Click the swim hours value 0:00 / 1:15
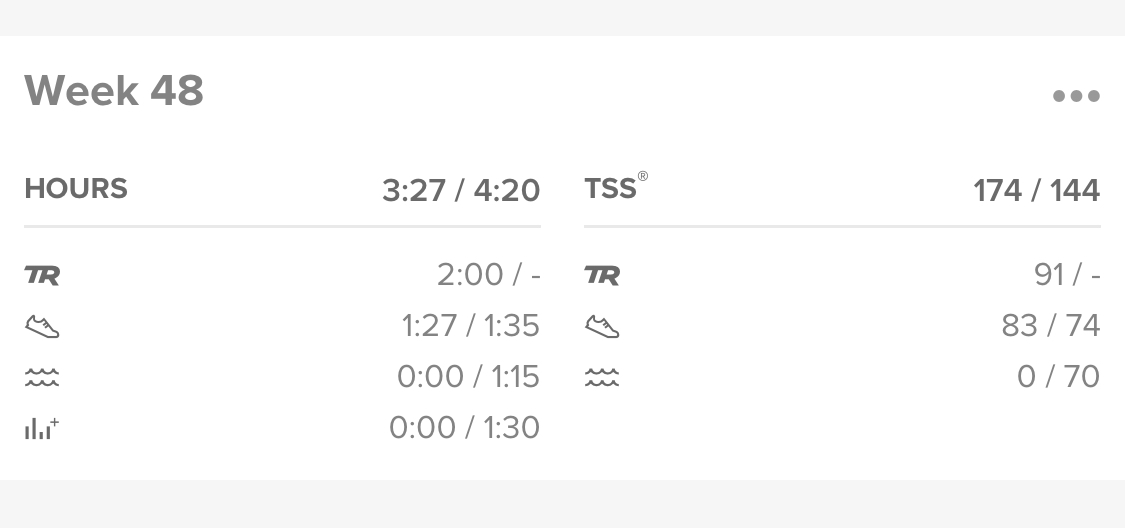The image size is (1125, 528). point(469,377)
